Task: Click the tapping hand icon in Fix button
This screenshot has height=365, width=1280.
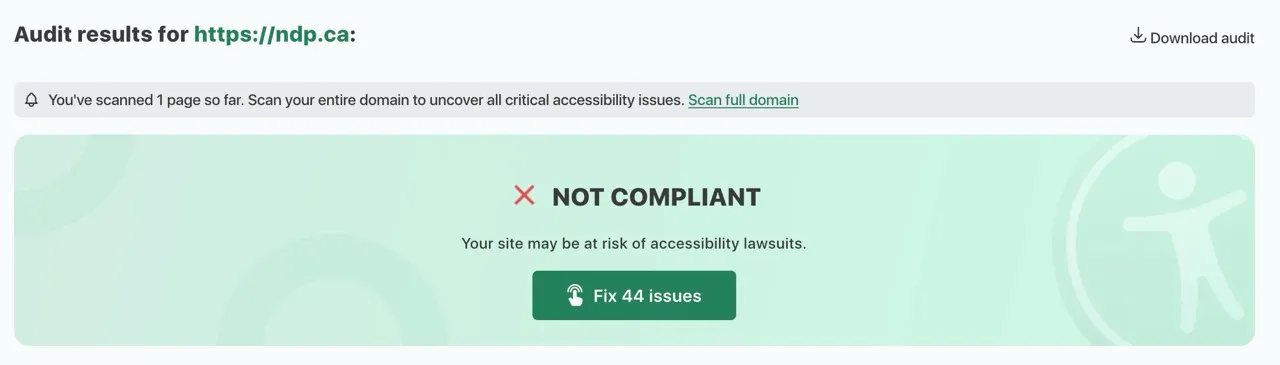Action: (575, 295)
